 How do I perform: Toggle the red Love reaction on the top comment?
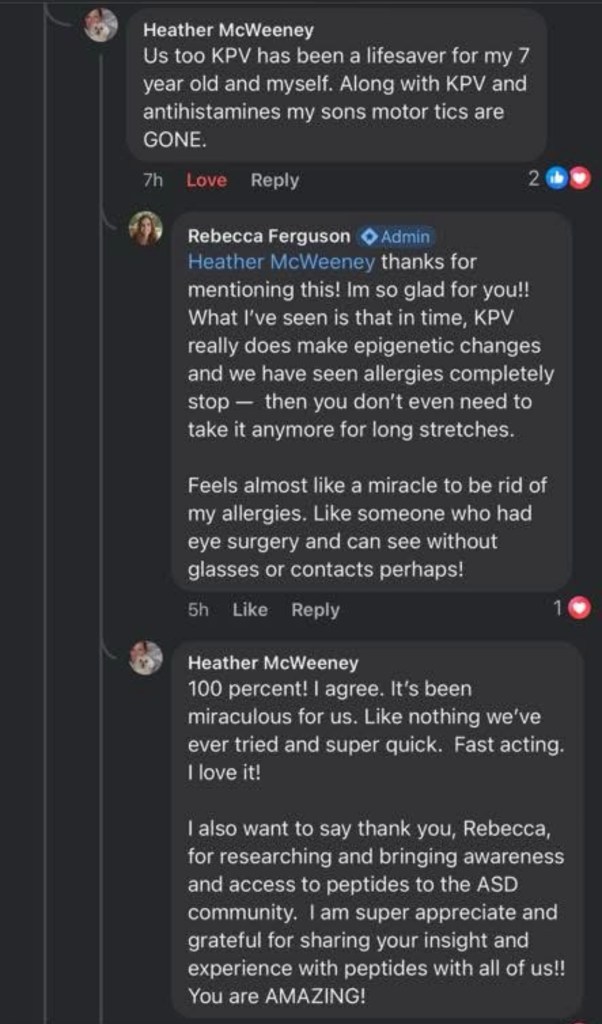pyautogui.click(x=206, y=180)
